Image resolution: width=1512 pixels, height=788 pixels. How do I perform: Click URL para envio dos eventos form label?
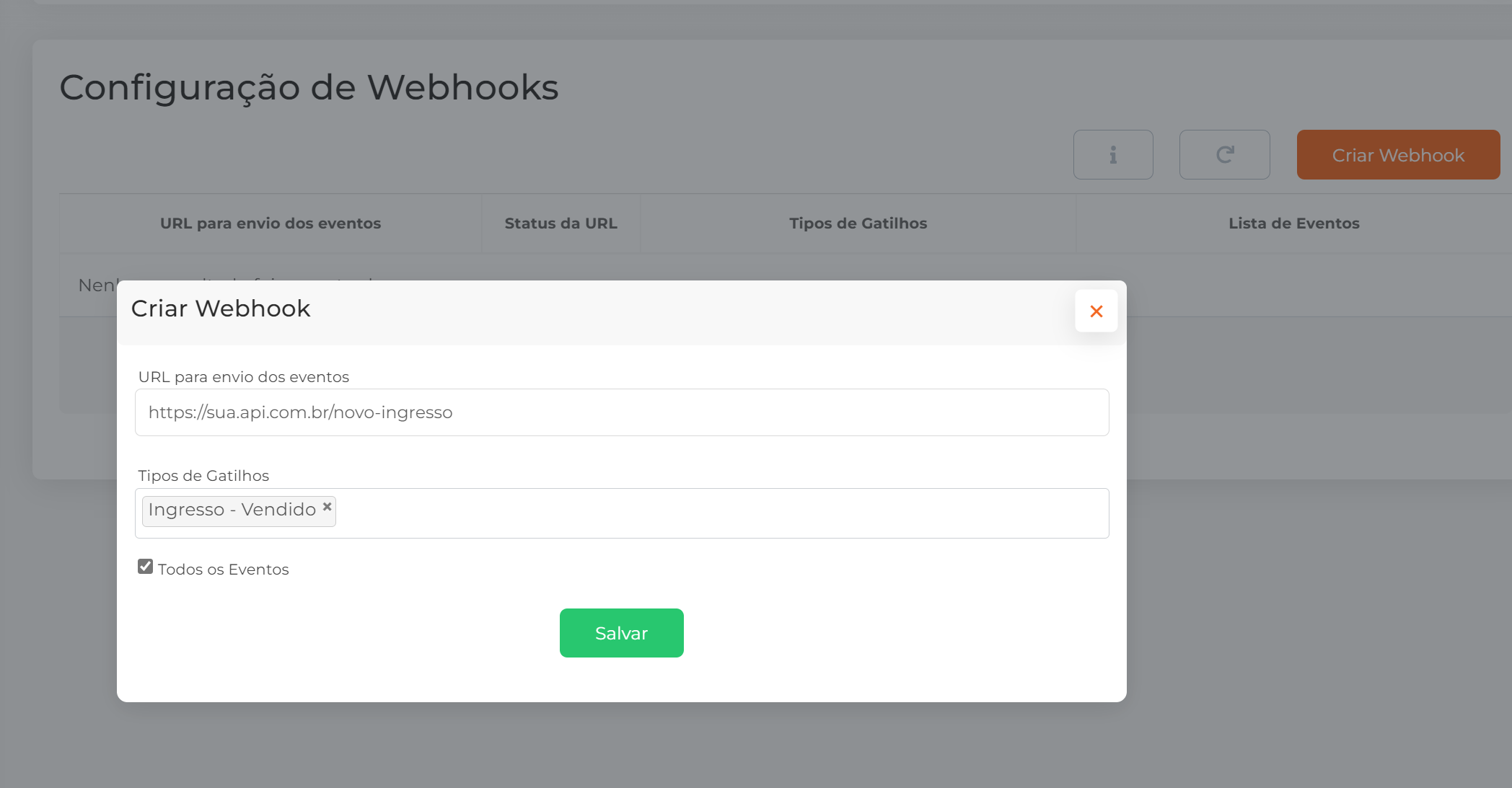pos(244,377)
